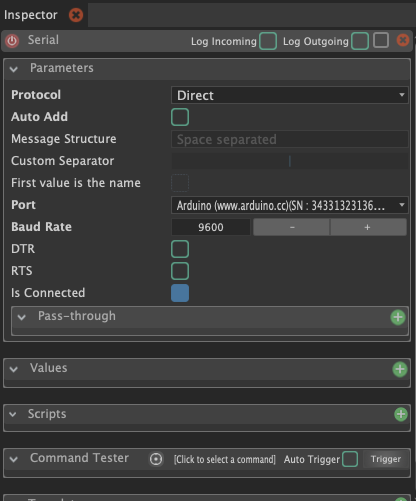Add a new value in Values section
The height and width of the screenshot is (501, 416).
pyautogui.click(x=400, y=369)
